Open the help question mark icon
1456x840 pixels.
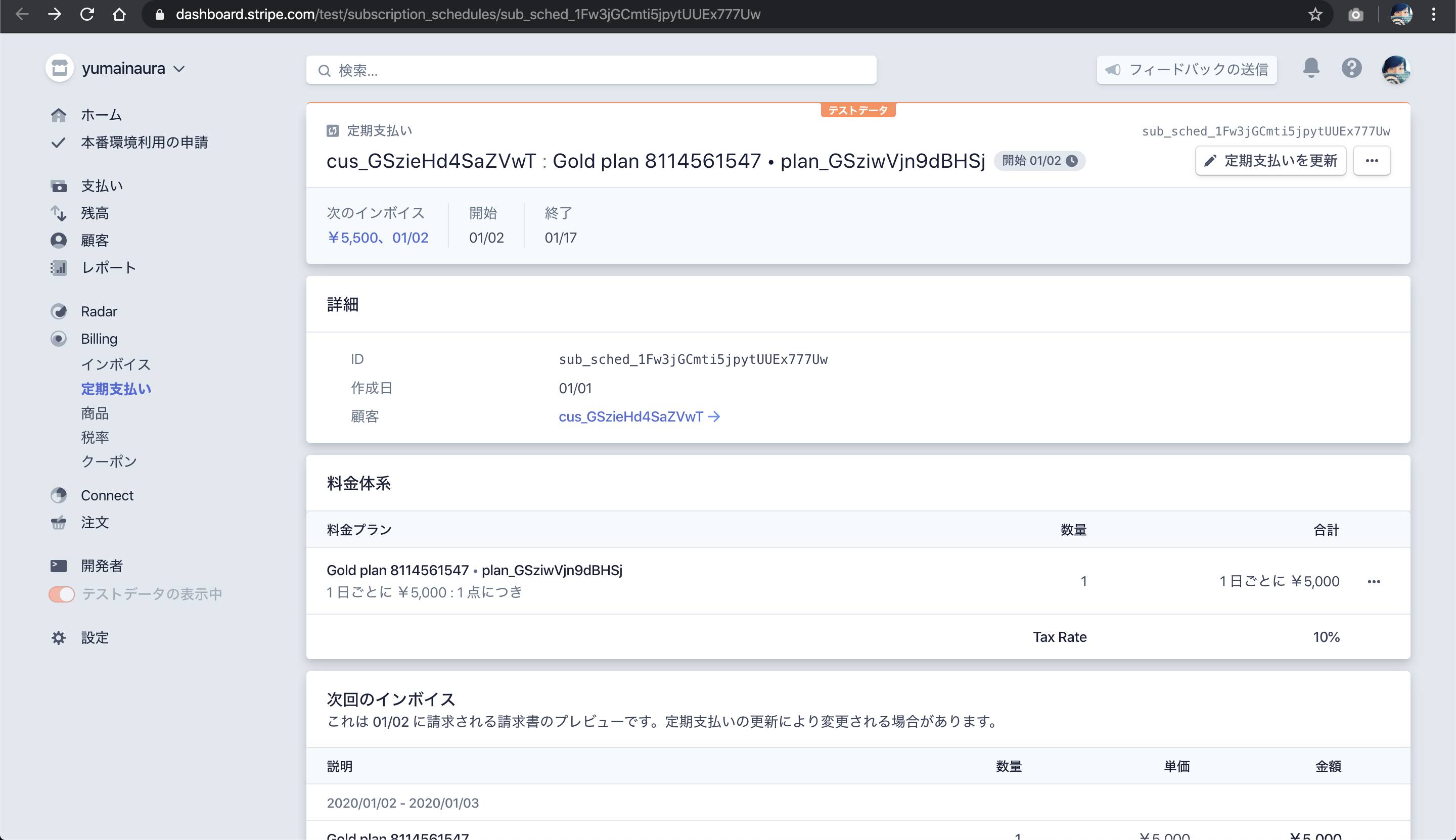[1351, 69]
